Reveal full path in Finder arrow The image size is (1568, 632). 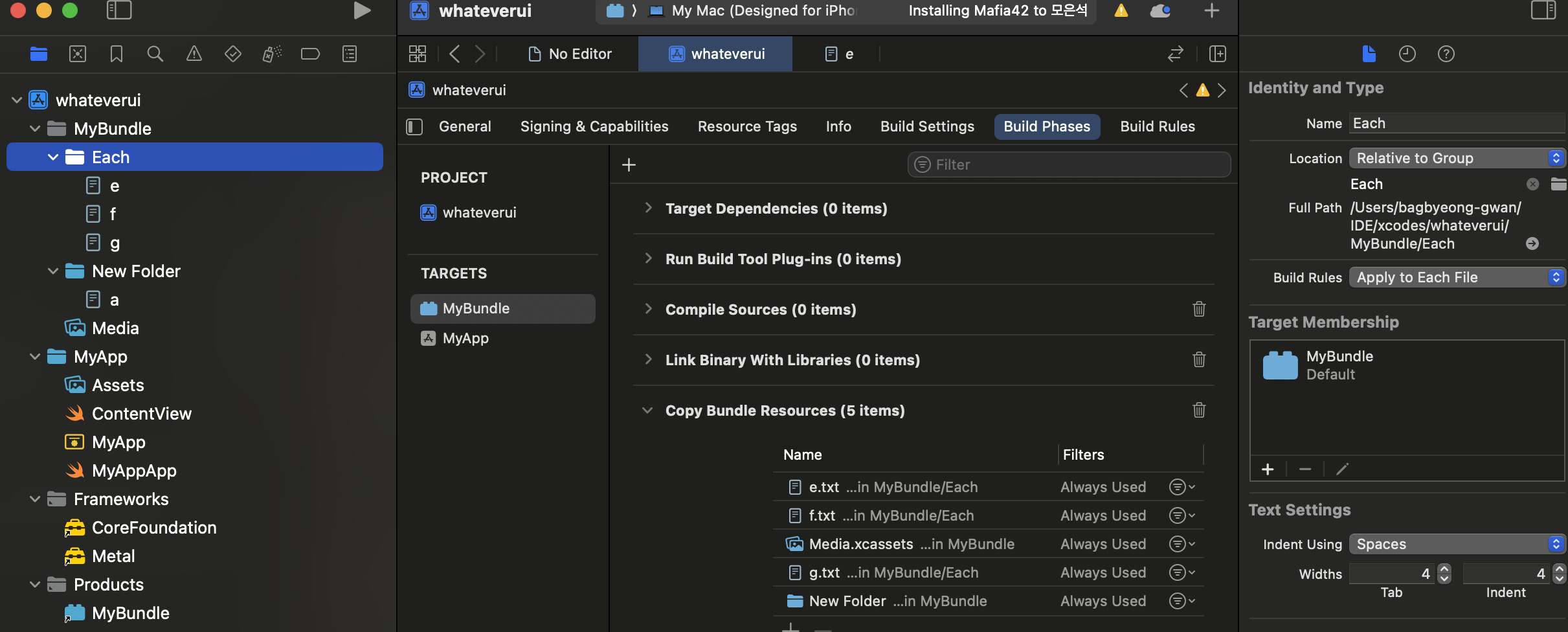1532,243
